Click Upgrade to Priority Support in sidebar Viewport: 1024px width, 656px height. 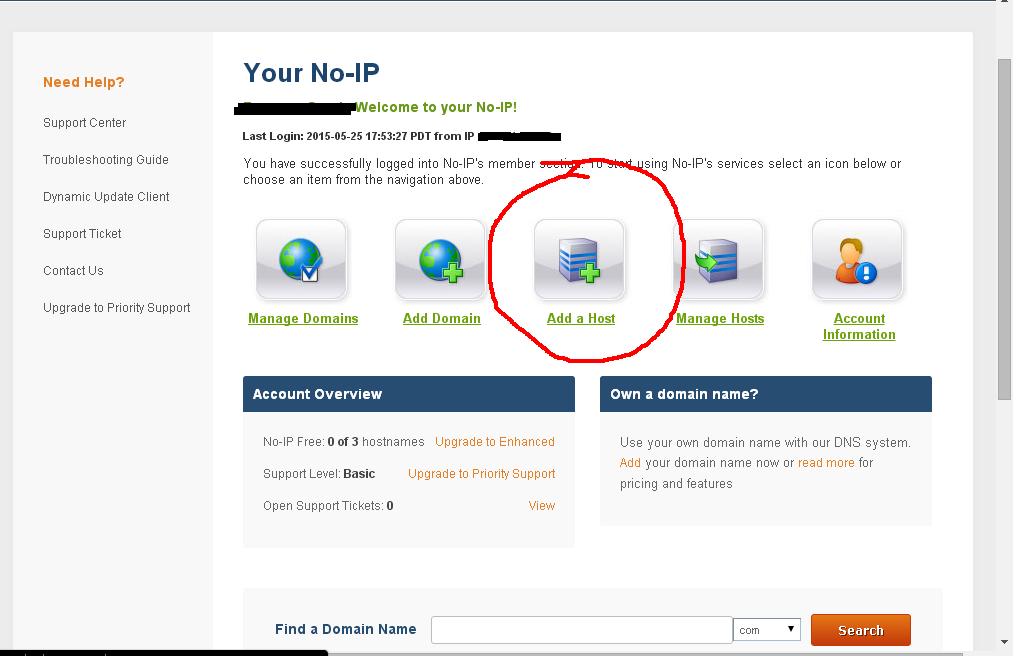(x=117, y=308)
